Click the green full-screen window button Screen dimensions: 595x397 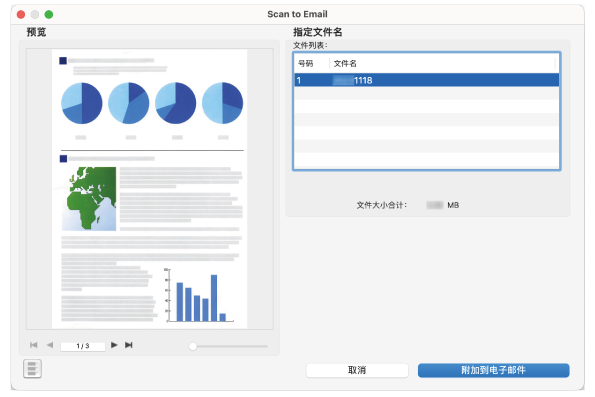(x=49, y=14)
